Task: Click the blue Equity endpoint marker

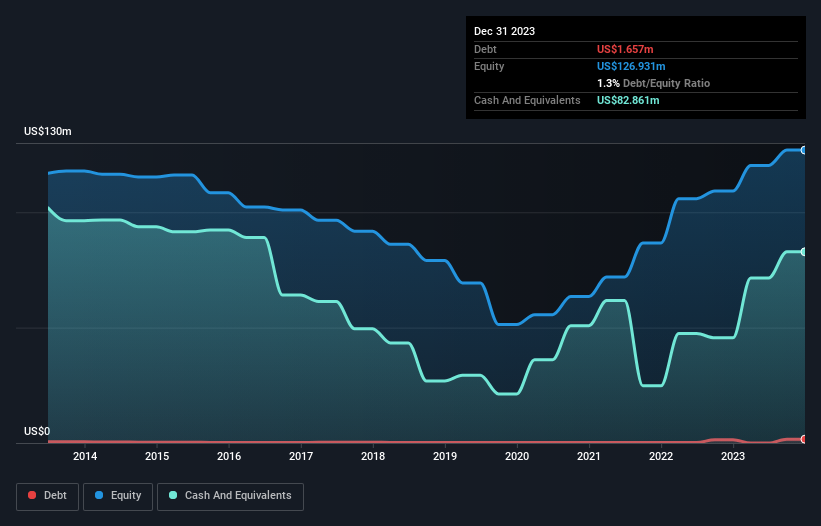Action: [804, 150]
